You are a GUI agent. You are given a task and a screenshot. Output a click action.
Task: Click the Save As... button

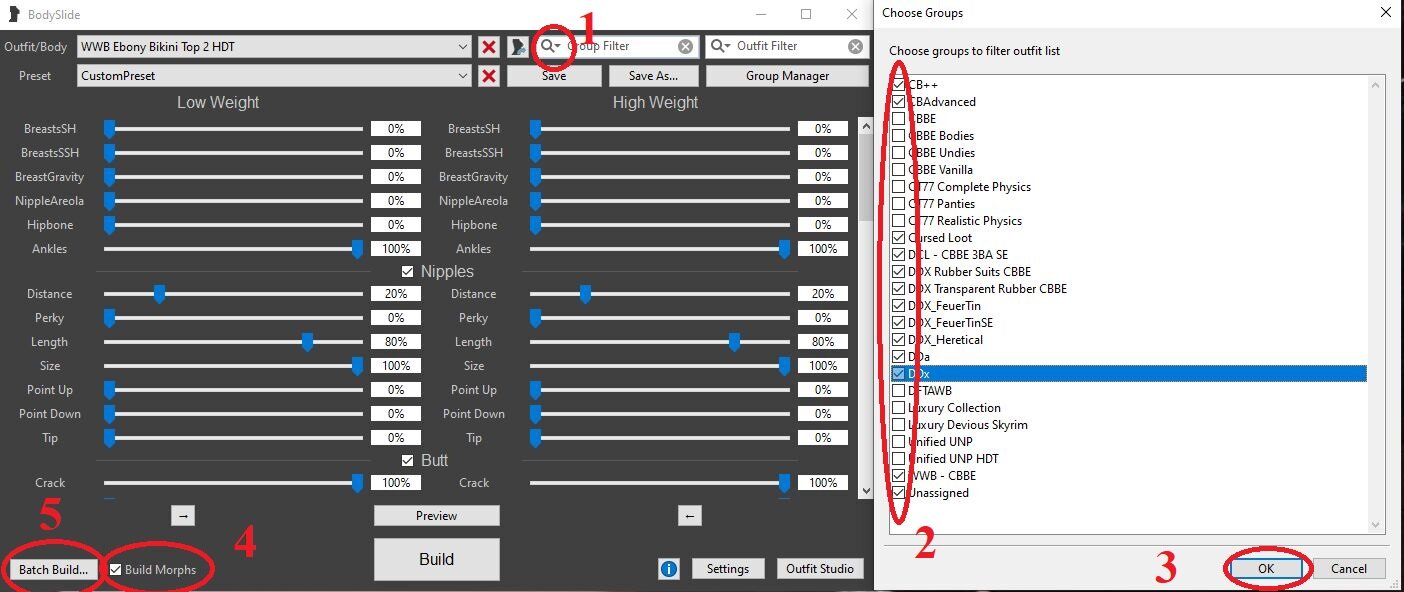pos(653,76)
